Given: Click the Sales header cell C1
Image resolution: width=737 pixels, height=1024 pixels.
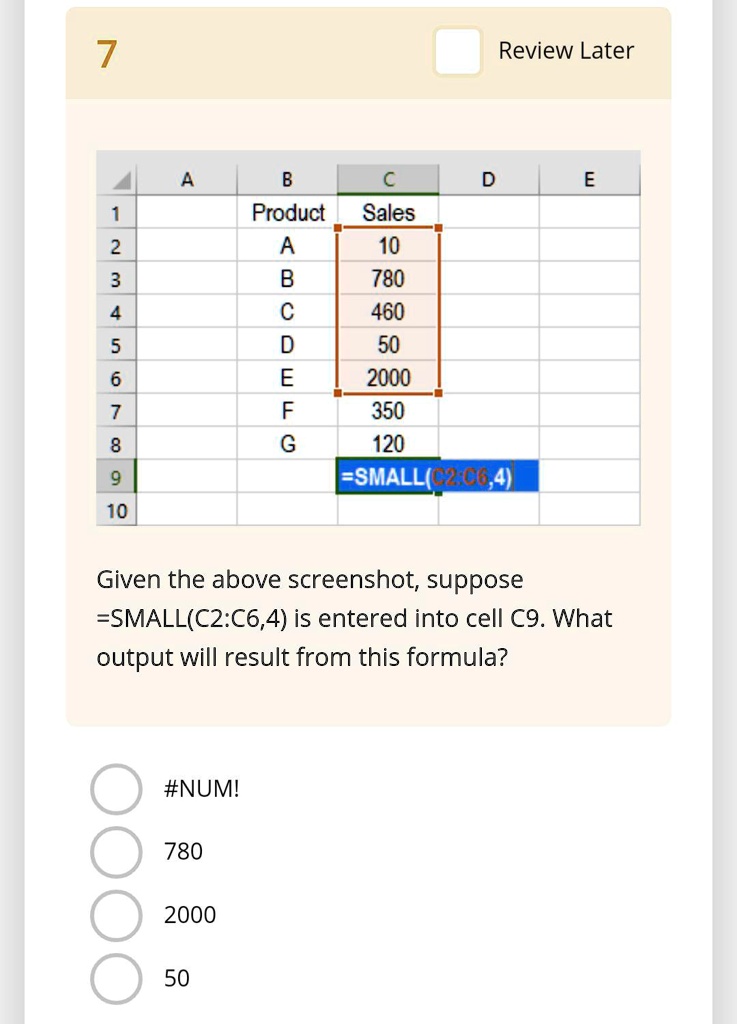Looking at the screenshot, I should click(388, 212).
